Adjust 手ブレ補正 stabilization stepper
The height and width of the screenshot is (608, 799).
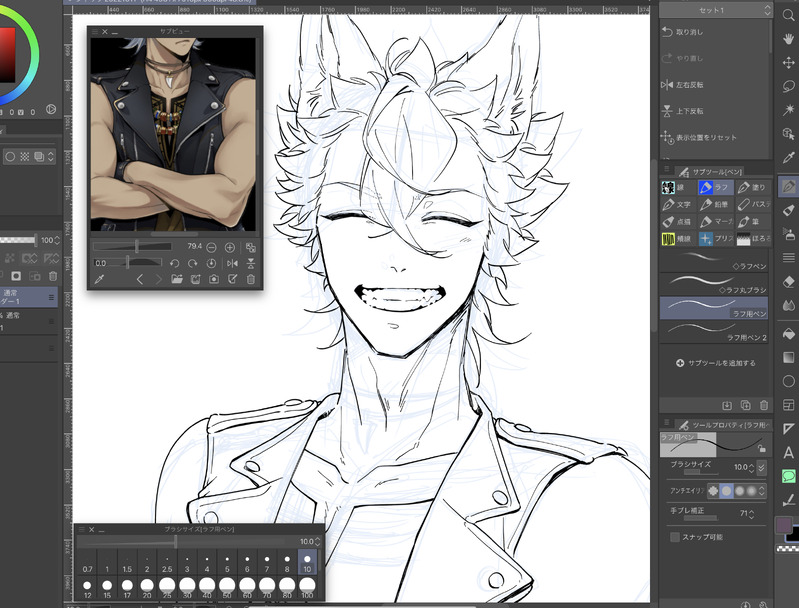coord(752,514)
